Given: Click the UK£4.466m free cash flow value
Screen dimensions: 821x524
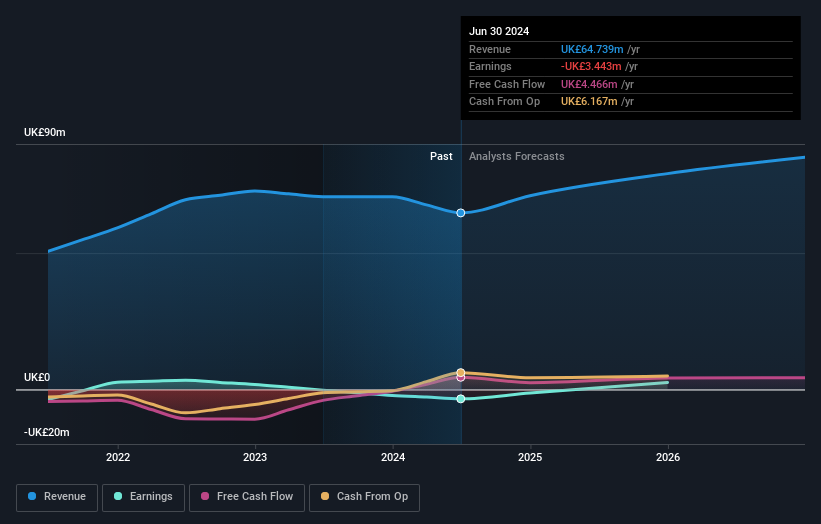Looking at the screenshot, I should coord(589,84).
